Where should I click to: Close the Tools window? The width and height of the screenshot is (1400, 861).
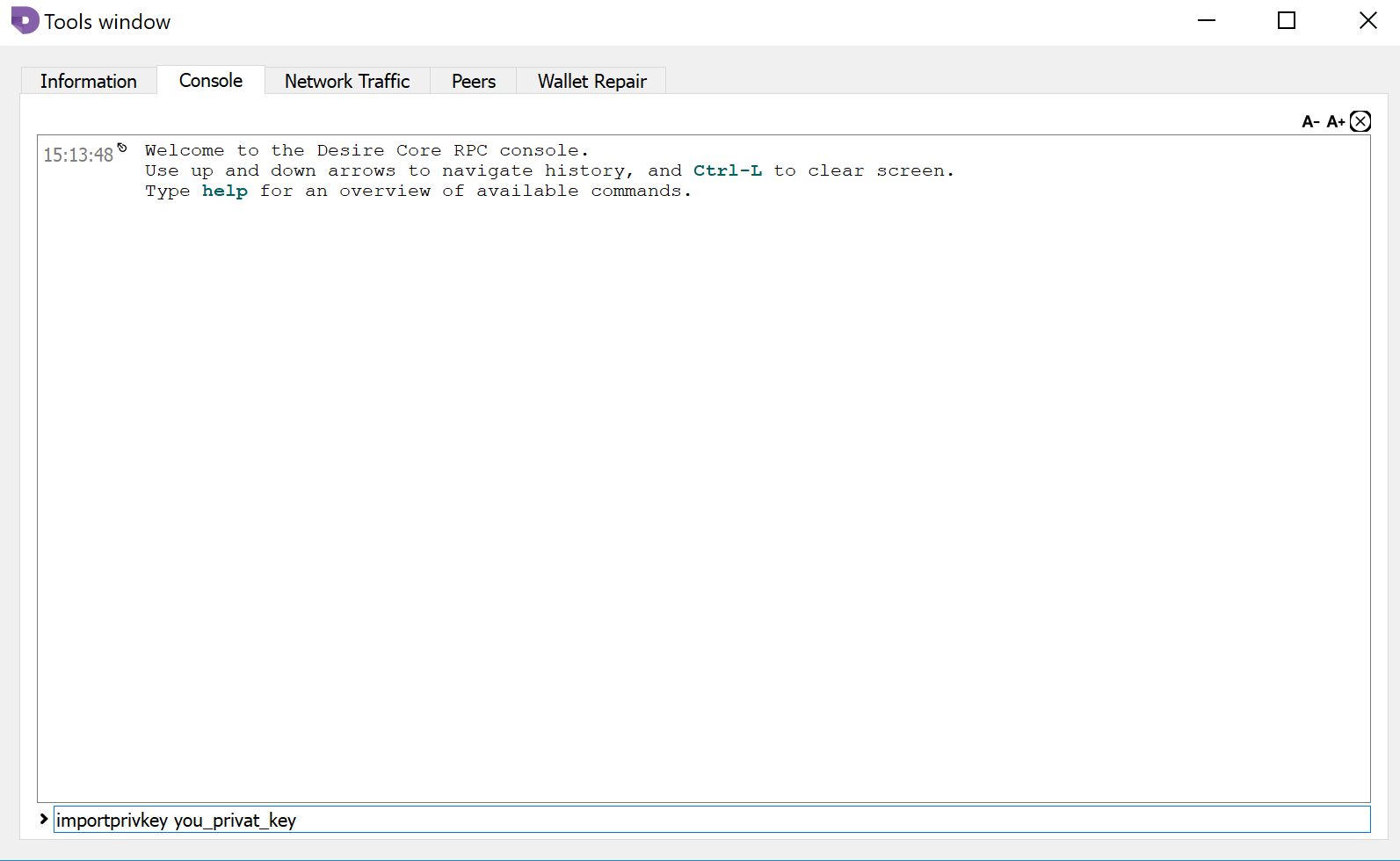pos(1367,20)
